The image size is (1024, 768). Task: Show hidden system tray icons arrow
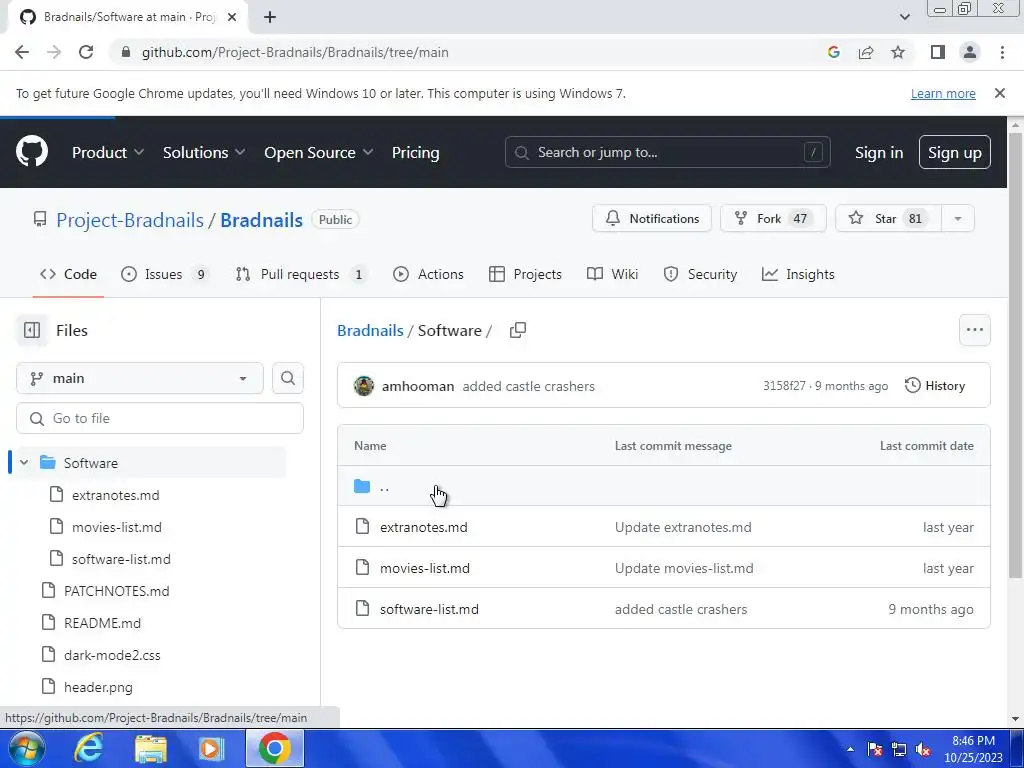point(850,749)
